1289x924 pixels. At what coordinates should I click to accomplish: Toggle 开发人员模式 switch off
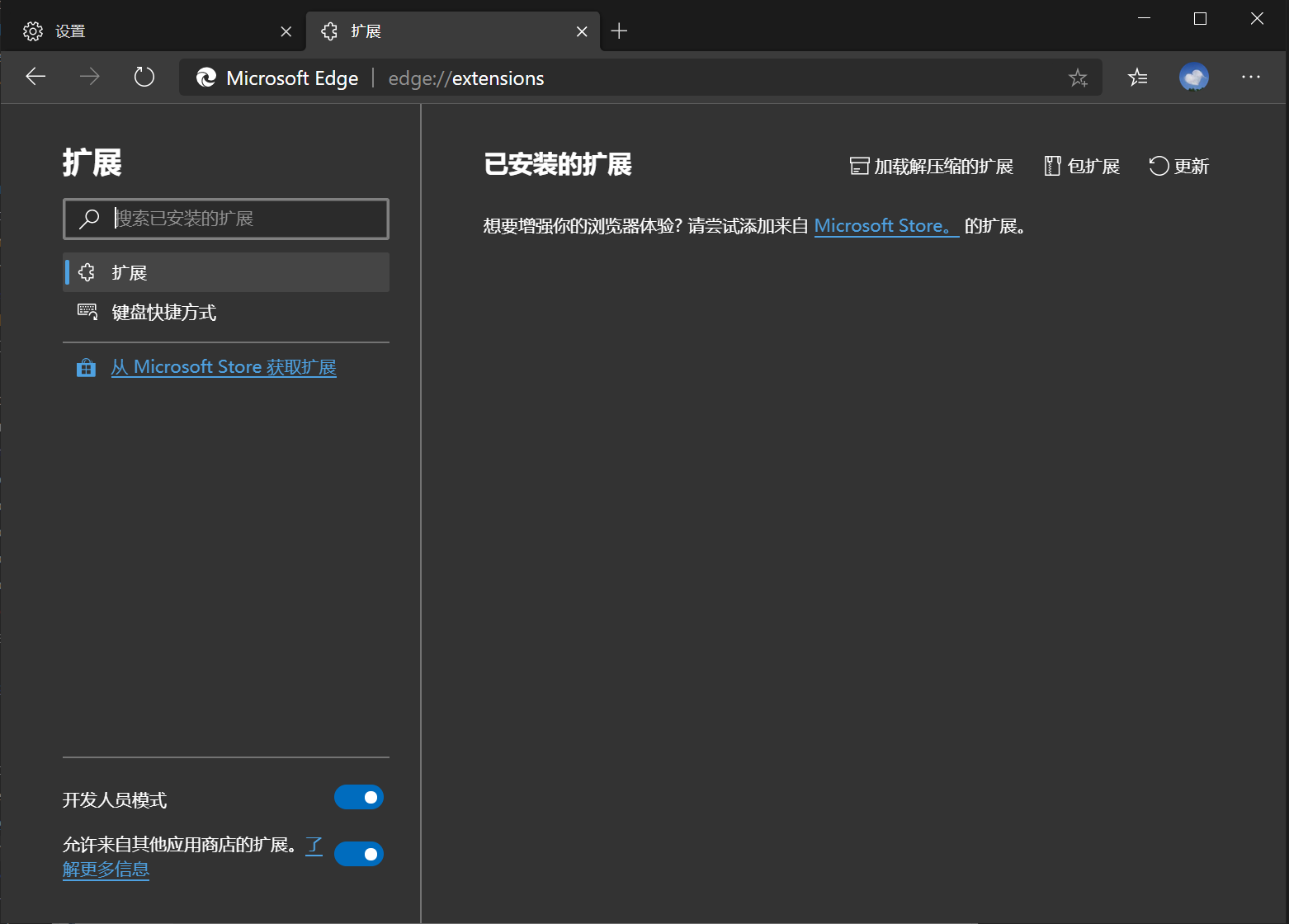tap(359, 797)
